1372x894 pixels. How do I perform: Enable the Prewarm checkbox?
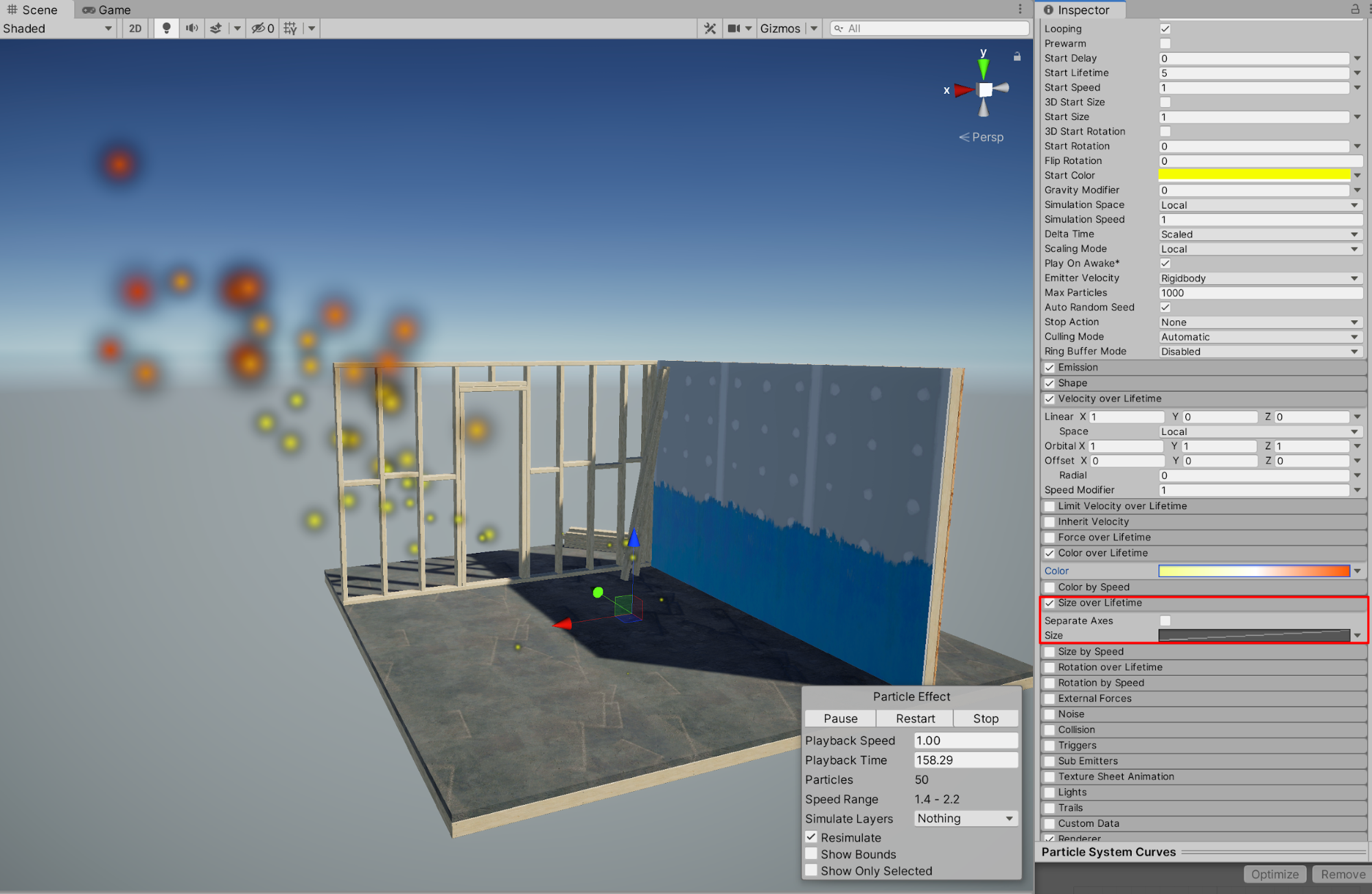coord(1165,43)
